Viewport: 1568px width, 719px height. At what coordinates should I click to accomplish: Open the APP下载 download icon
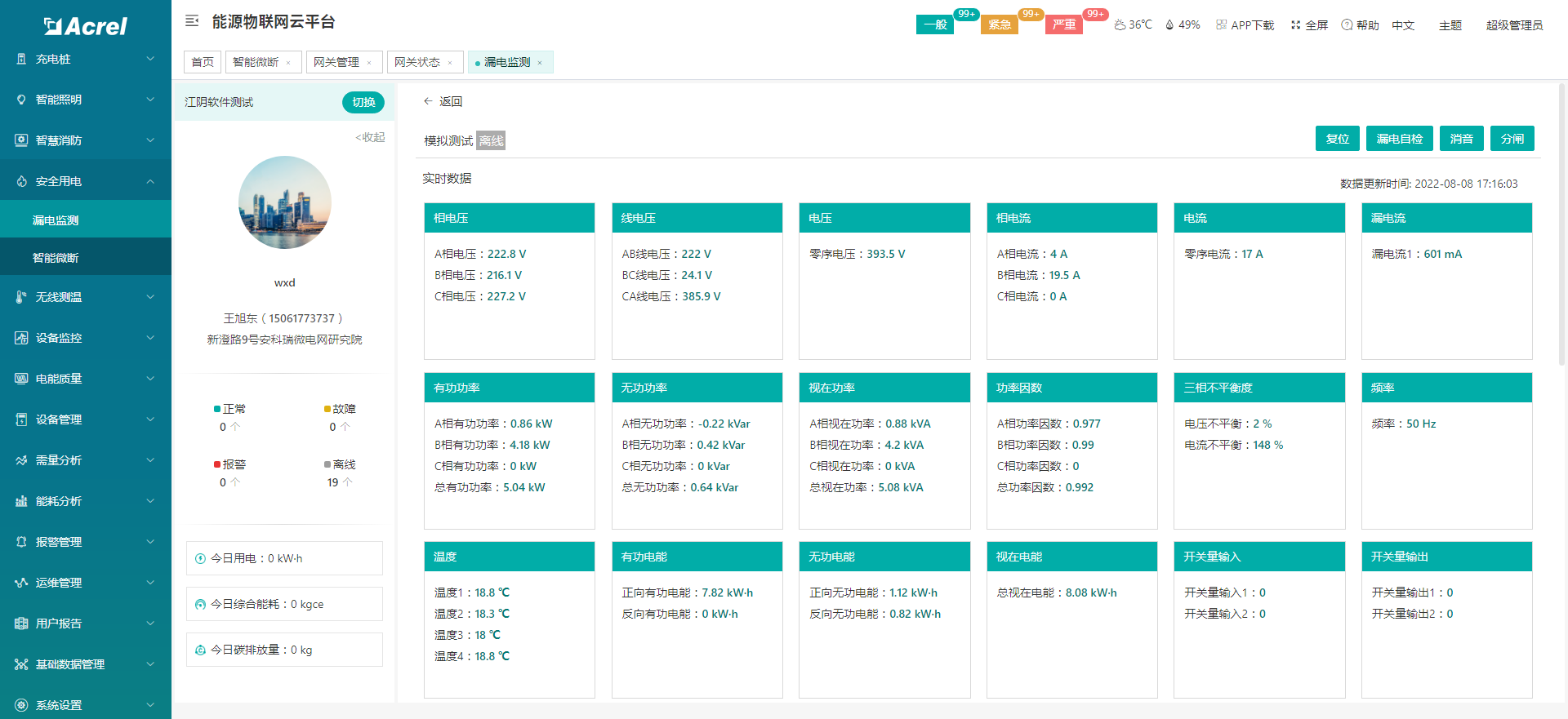click(x=1222, y=25)
